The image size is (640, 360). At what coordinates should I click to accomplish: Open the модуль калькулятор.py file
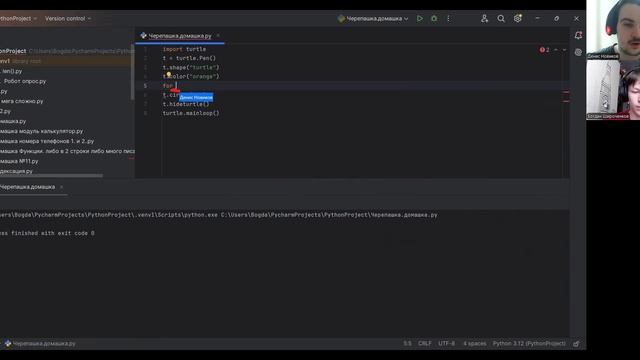point(41,131)
